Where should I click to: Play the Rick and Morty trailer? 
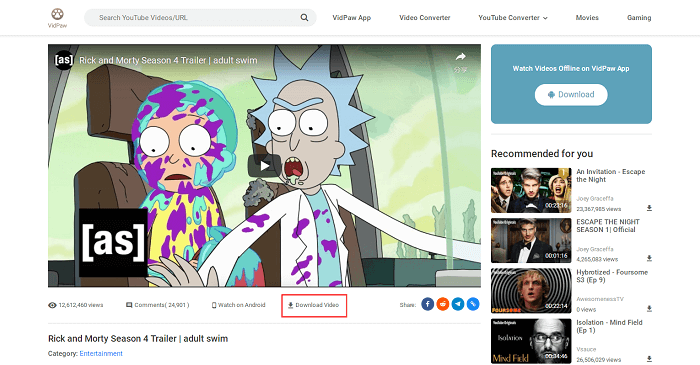click(264, 166)
